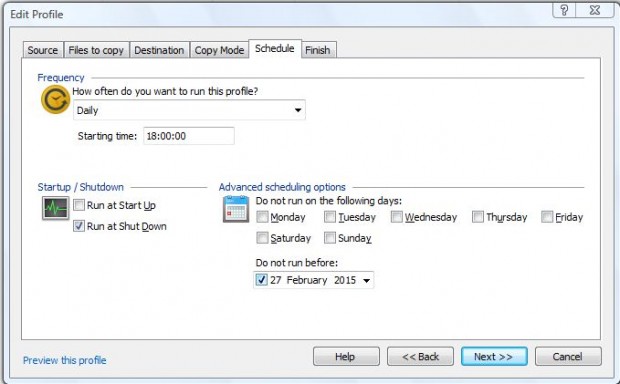
Task: Switch to the Source tab
Action: tap(43, 50)
